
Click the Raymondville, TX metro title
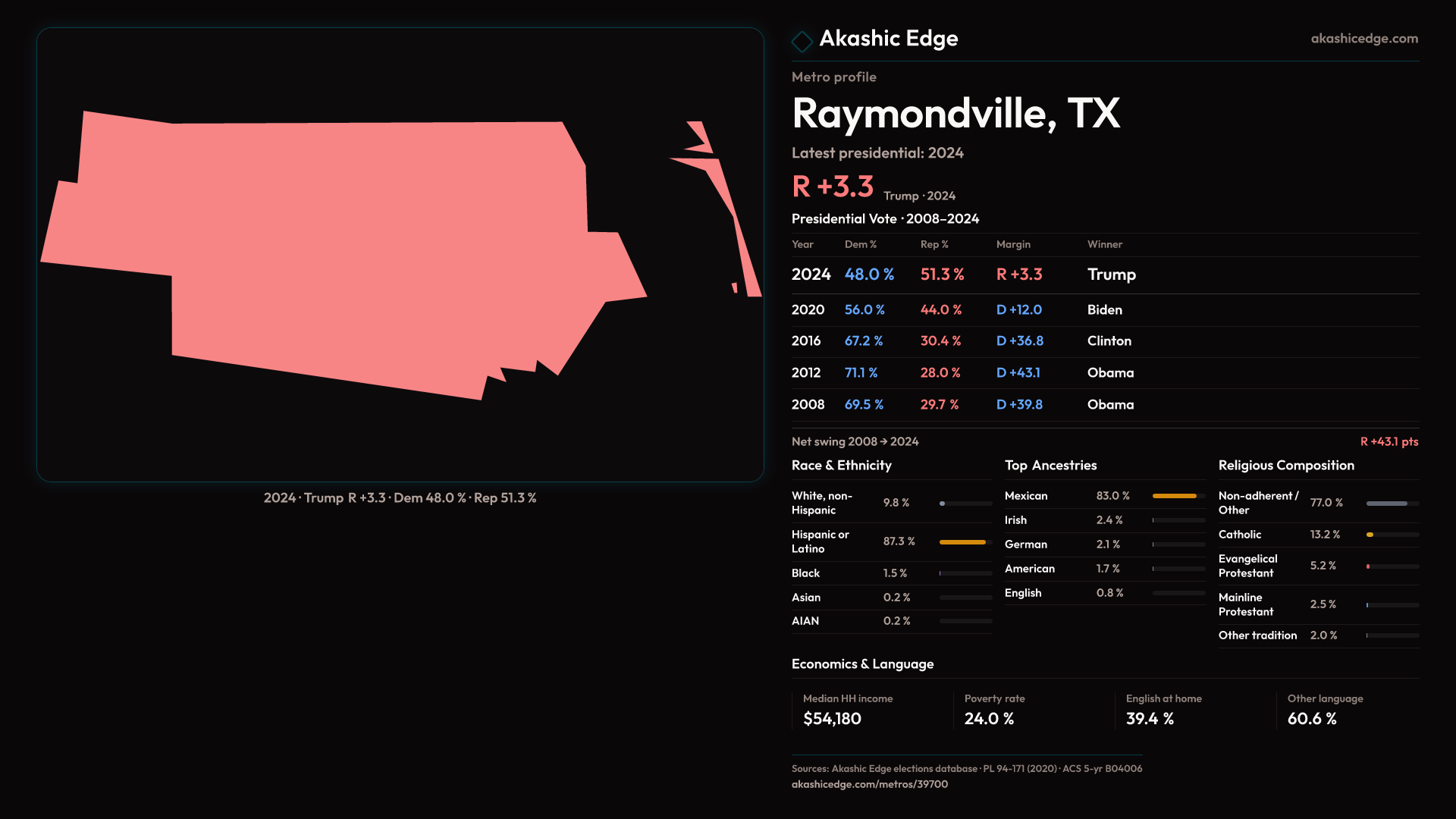tap(955, 114)
